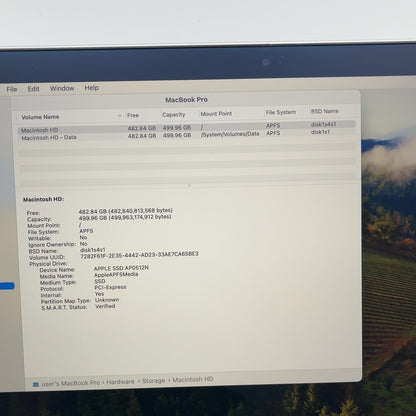Screen dimensions: 416x416
Task: Click Macintosh HD in the path bar
Action: click(x=193, y=379)
